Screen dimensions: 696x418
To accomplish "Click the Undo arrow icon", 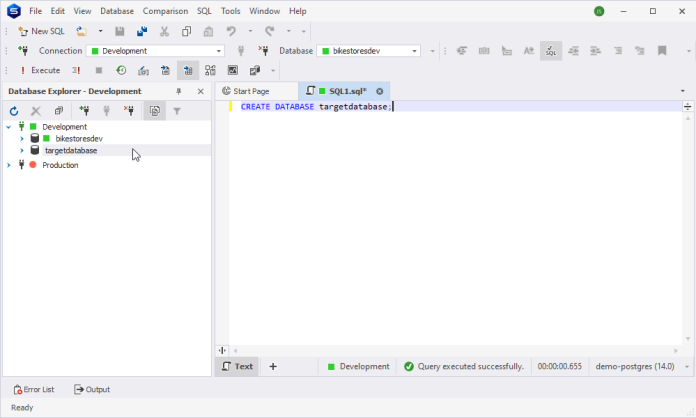I will coord(231,31).
